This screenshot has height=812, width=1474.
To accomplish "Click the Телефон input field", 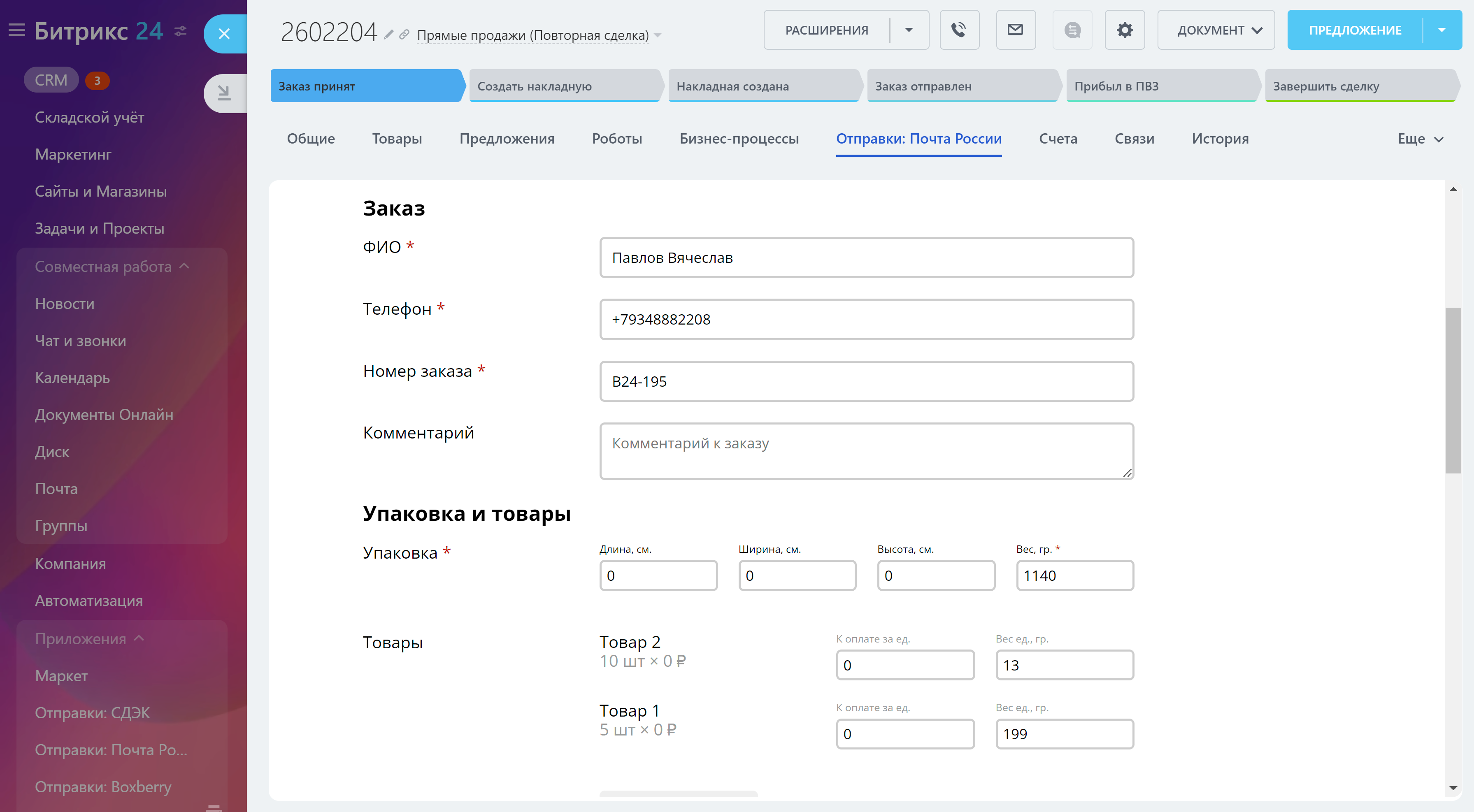I will click(866, 320).
